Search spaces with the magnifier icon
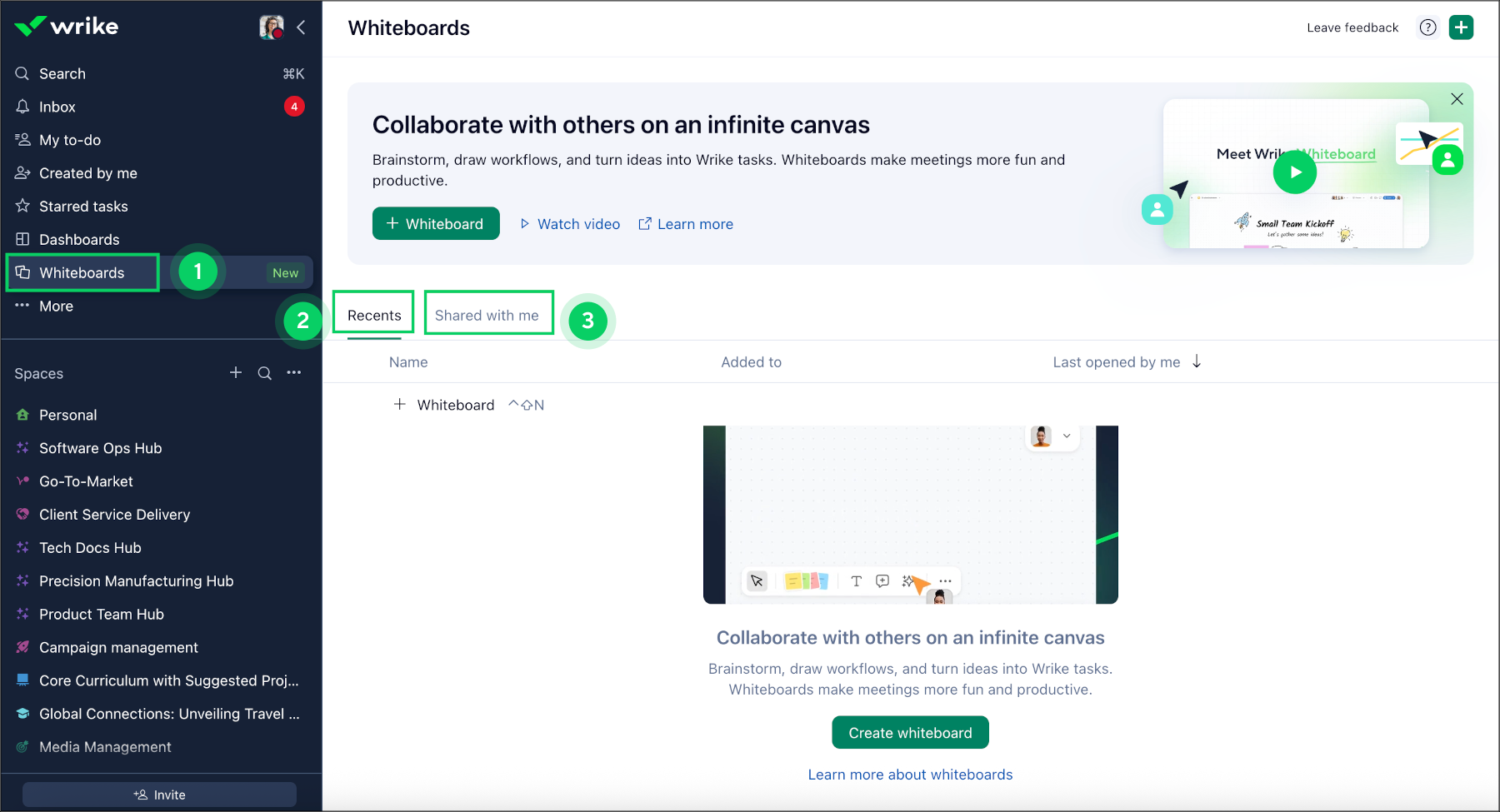Viewport: 1500px width, 812px height. coord(265,373)
